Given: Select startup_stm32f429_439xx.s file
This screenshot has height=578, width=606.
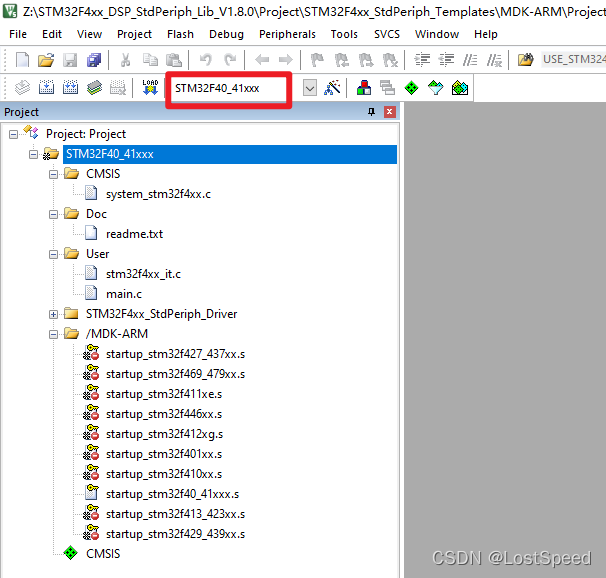Looking at the screenshot, I should click(175, 534).
